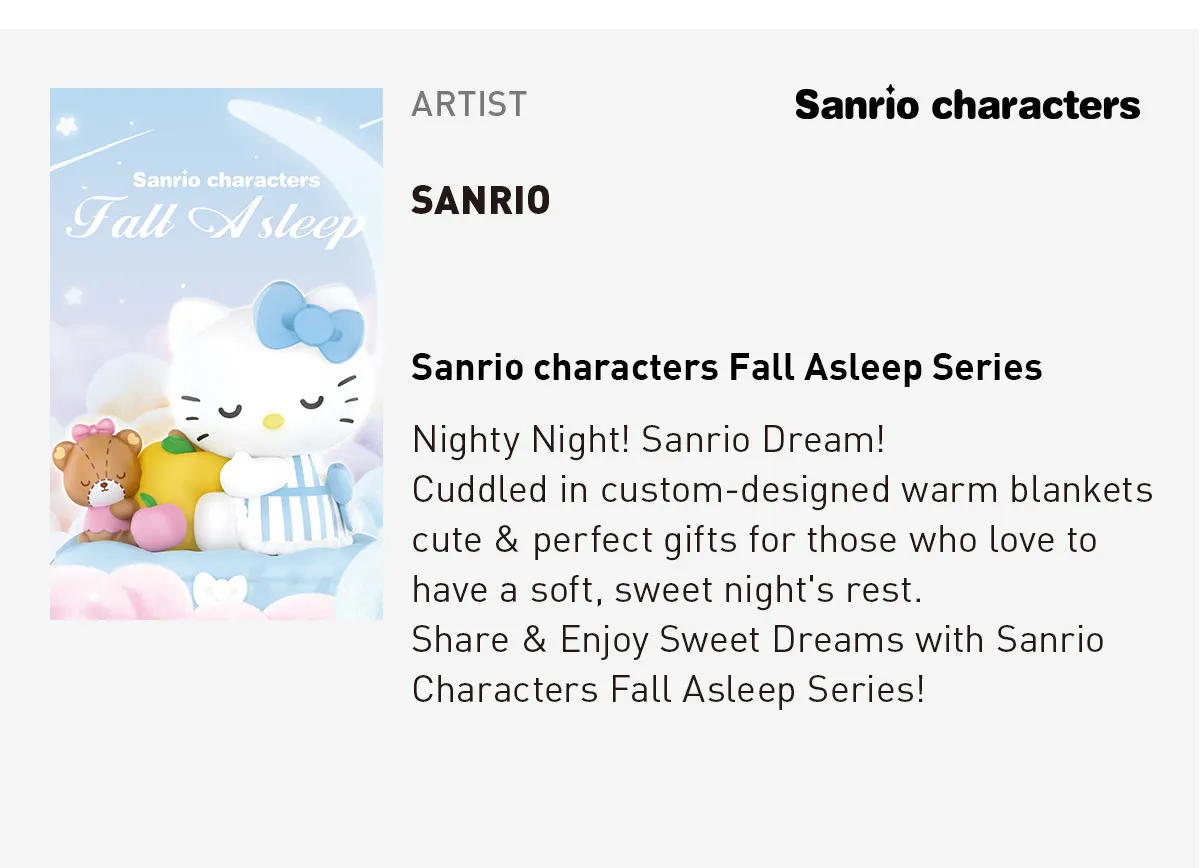Click the 'Fall Asleep' script title

click(215, 220)
